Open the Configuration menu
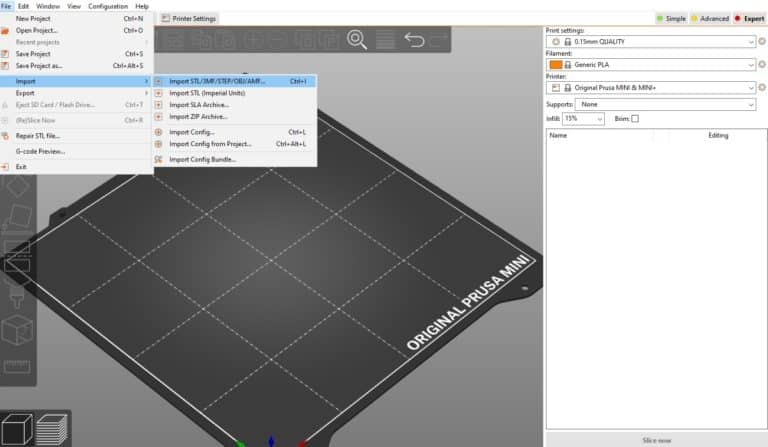 pyautogui.click(x=108, y=6)
